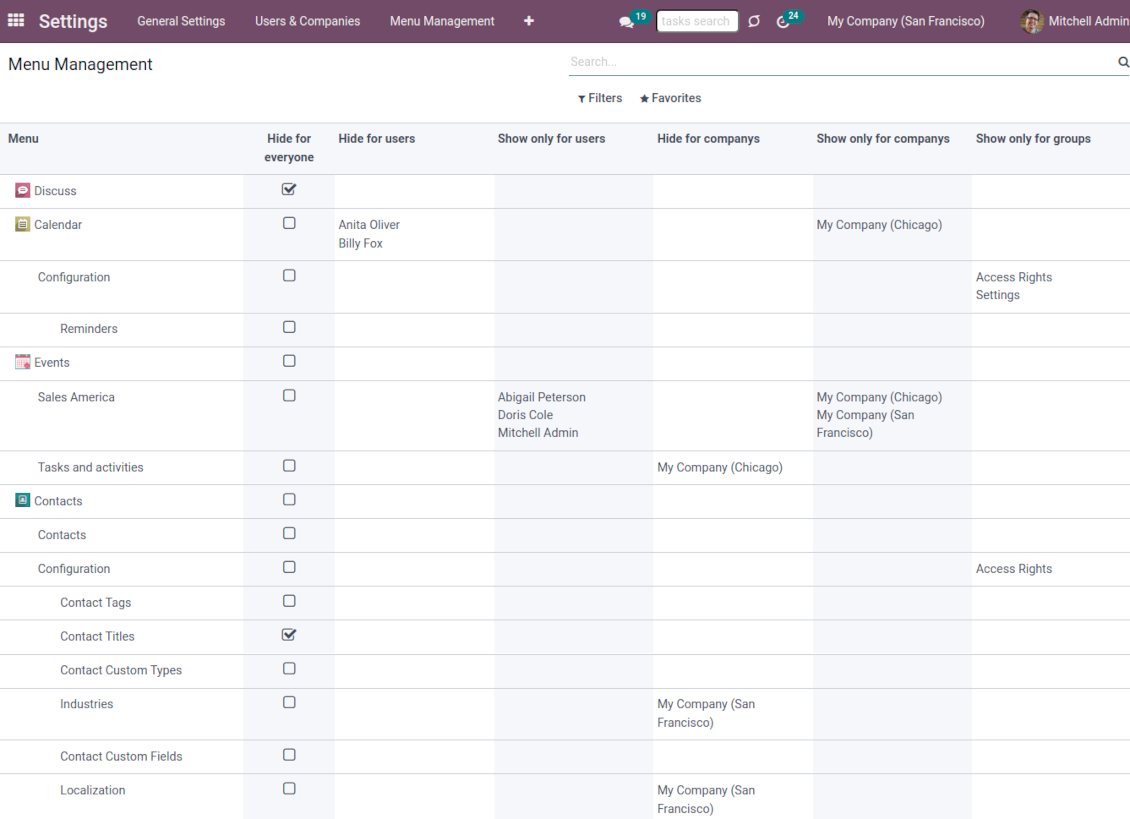Click the Sales America menu name

pyautogui.click(x=76, y=397)
